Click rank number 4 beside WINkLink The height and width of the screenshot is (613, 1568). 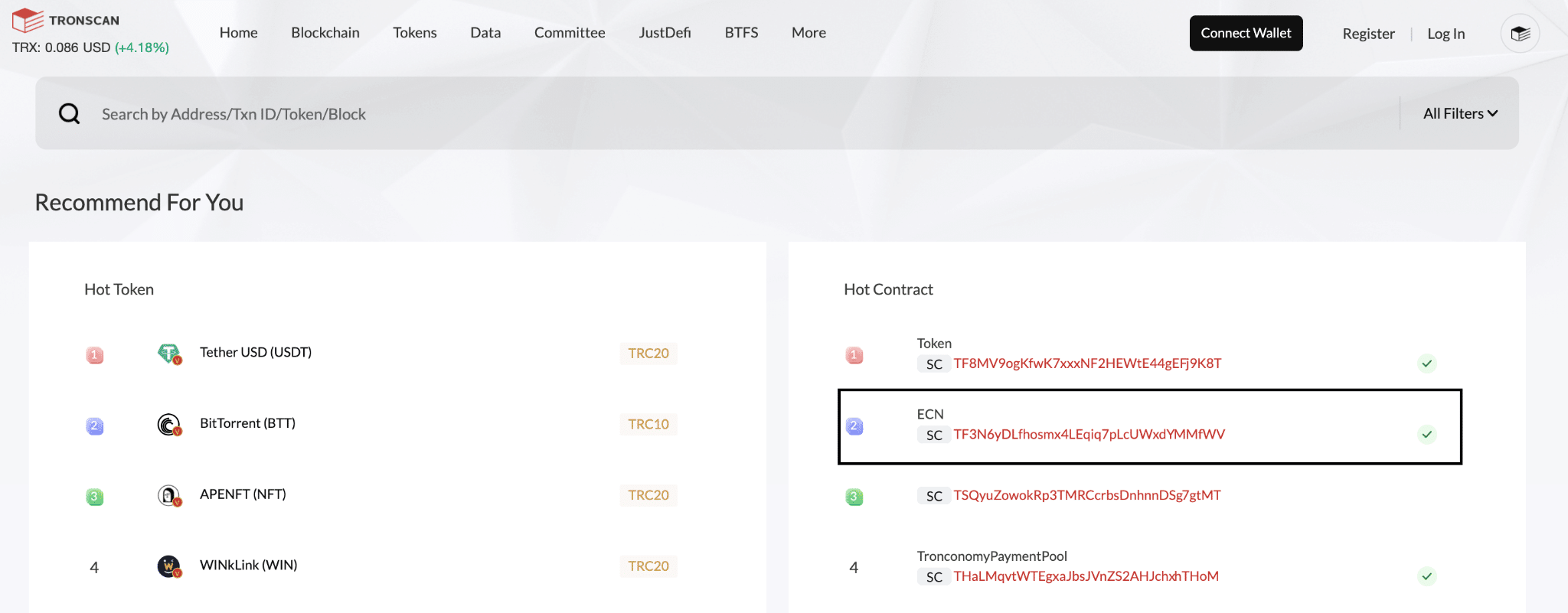pos(94,568)
